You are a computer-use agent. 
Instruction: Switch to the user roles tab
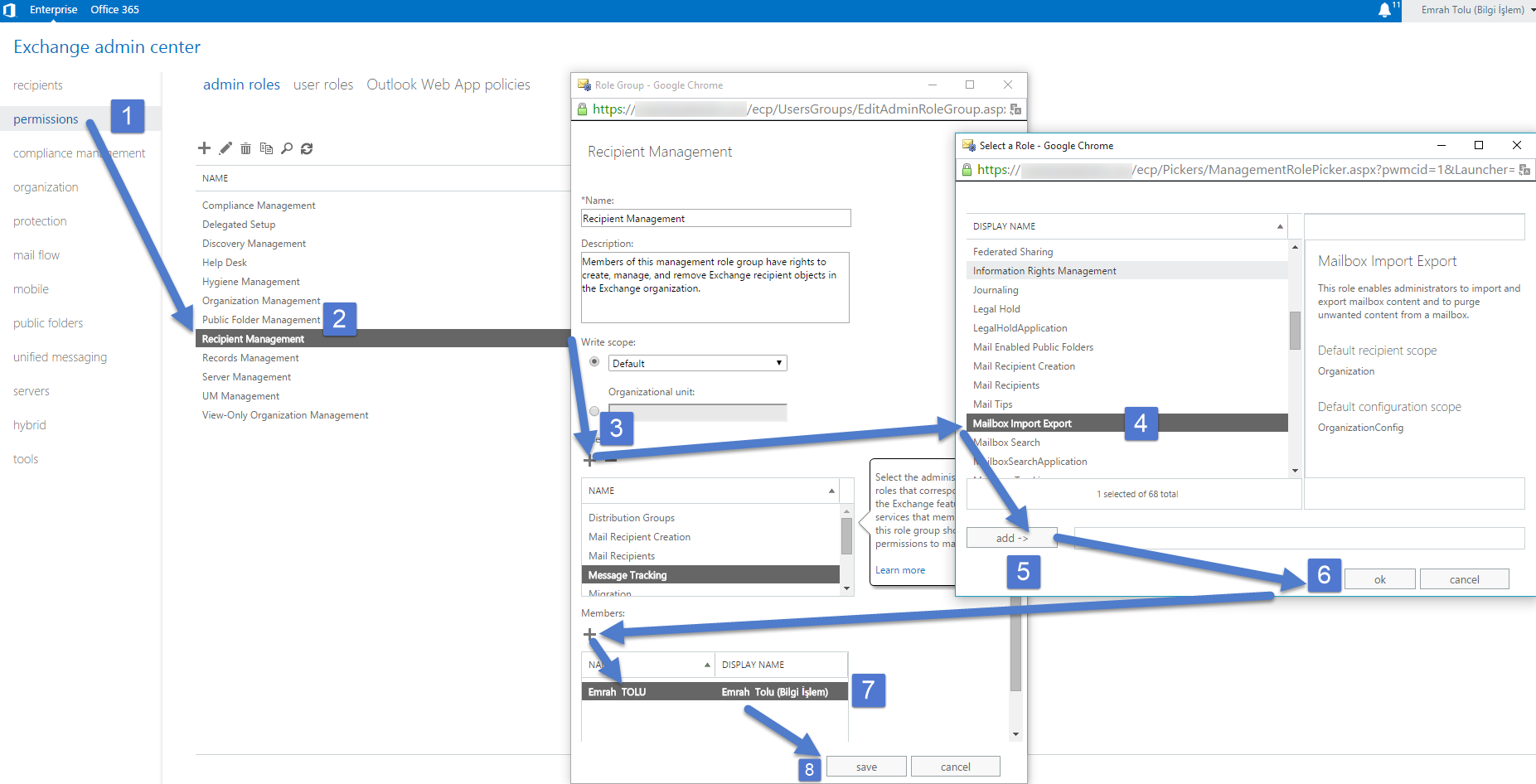[323, 85]
